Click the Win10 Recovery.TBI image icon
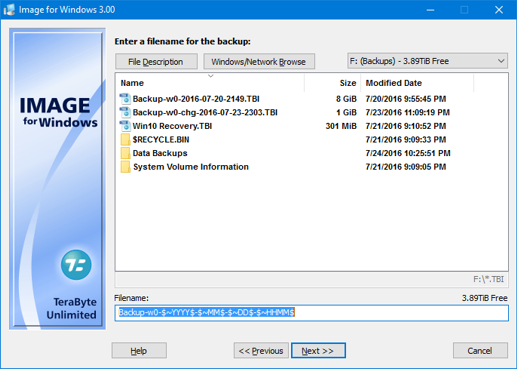This screenshot has height=369, width=517. (125, 126)
